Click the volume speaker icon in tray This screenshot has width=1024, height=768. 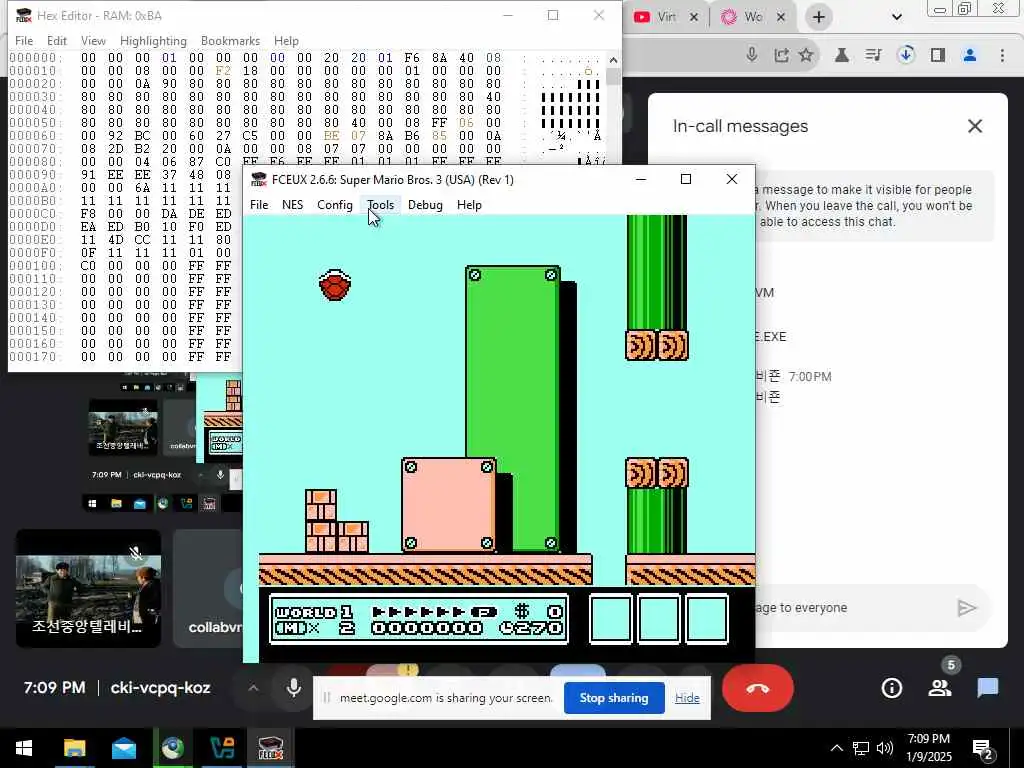884,748
